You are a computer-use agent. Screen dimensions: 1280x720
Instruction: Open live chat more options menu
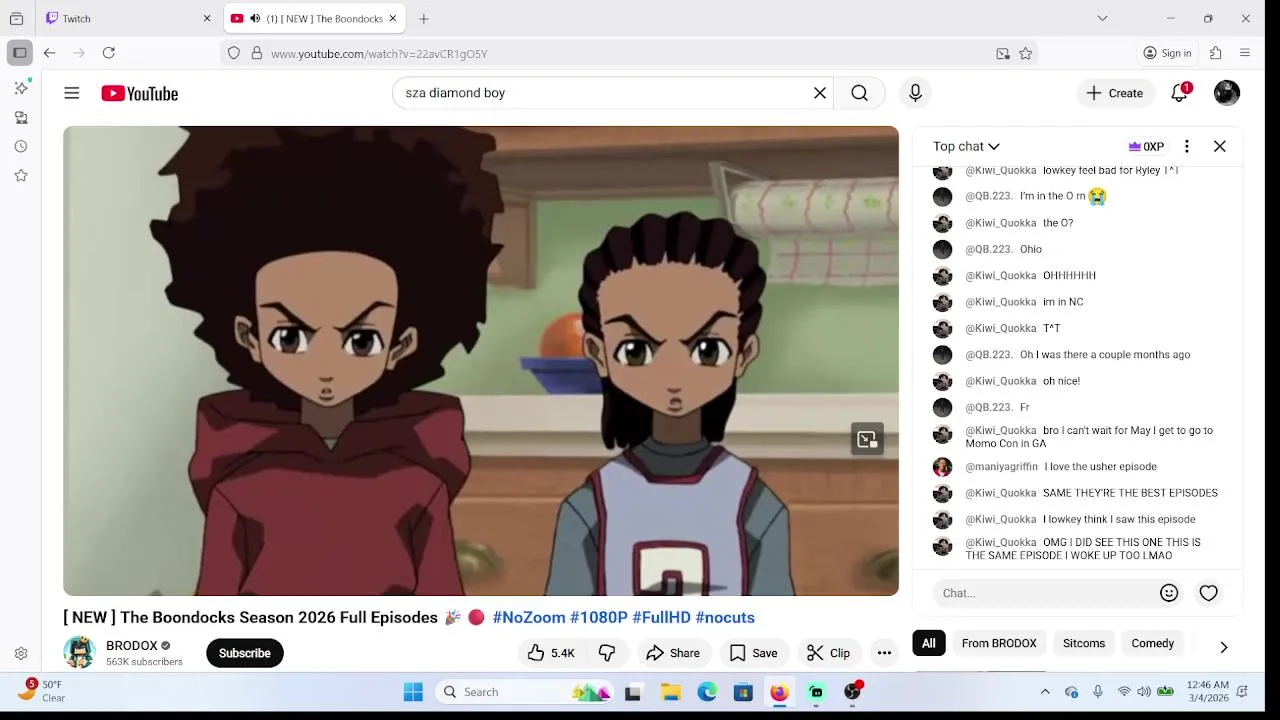(1186, 146)
